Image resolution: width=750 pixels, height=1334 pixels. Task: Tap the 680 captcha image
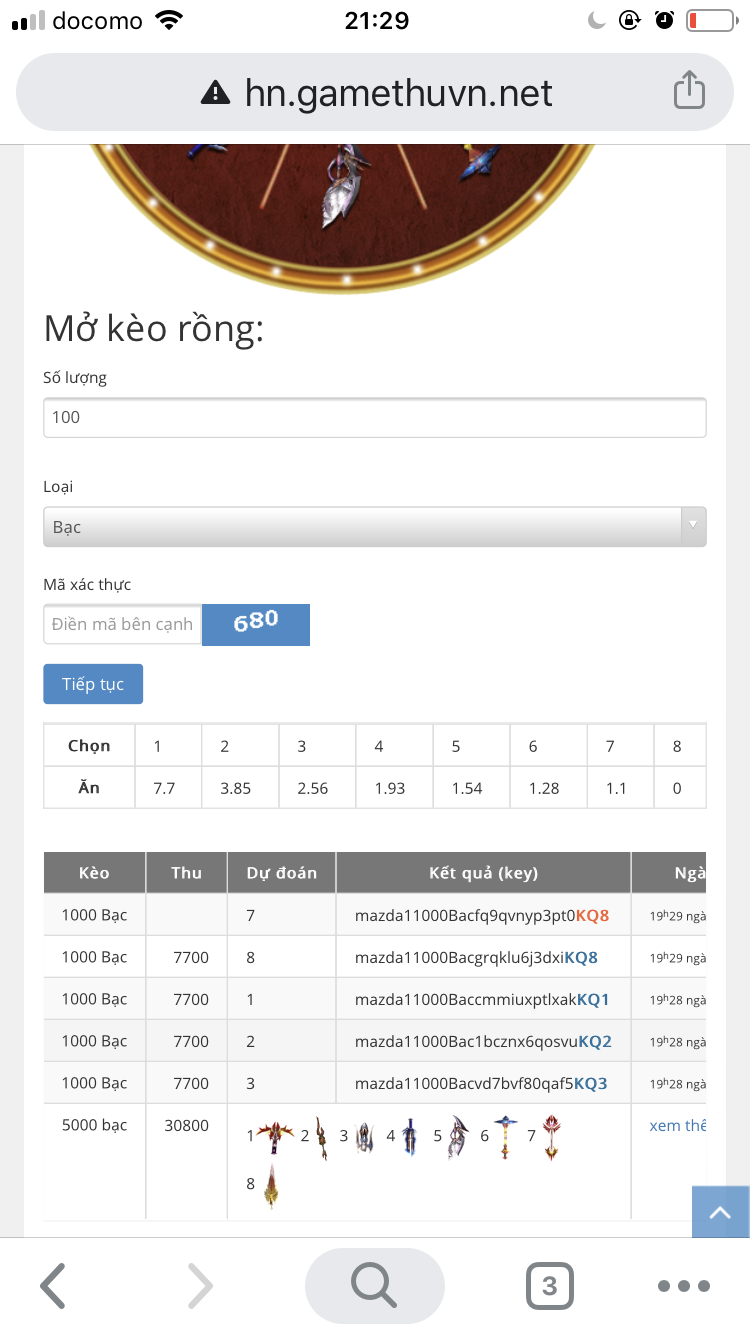tap(256, 624)
